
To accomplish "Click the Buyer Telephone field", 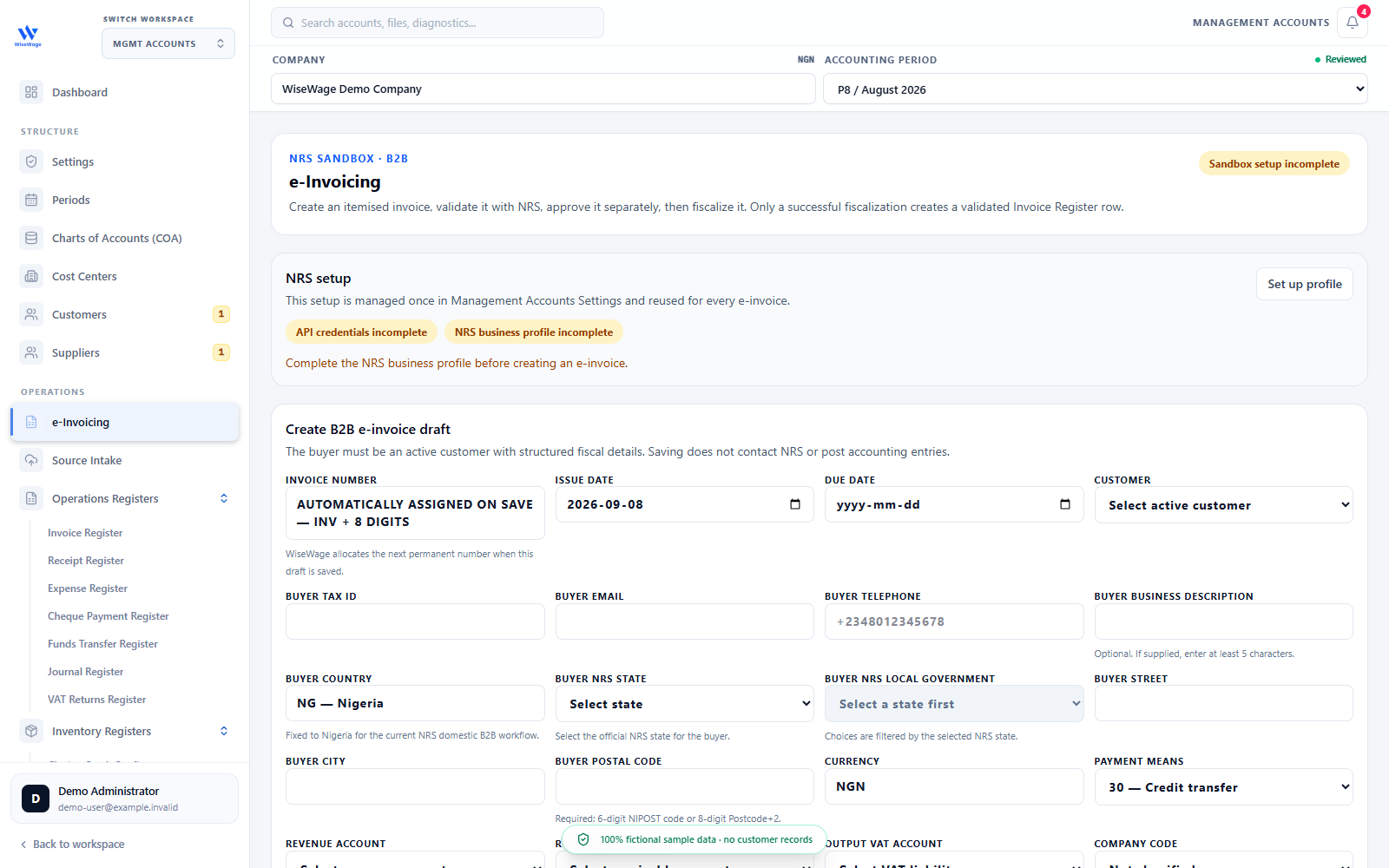I will (954, 621).
